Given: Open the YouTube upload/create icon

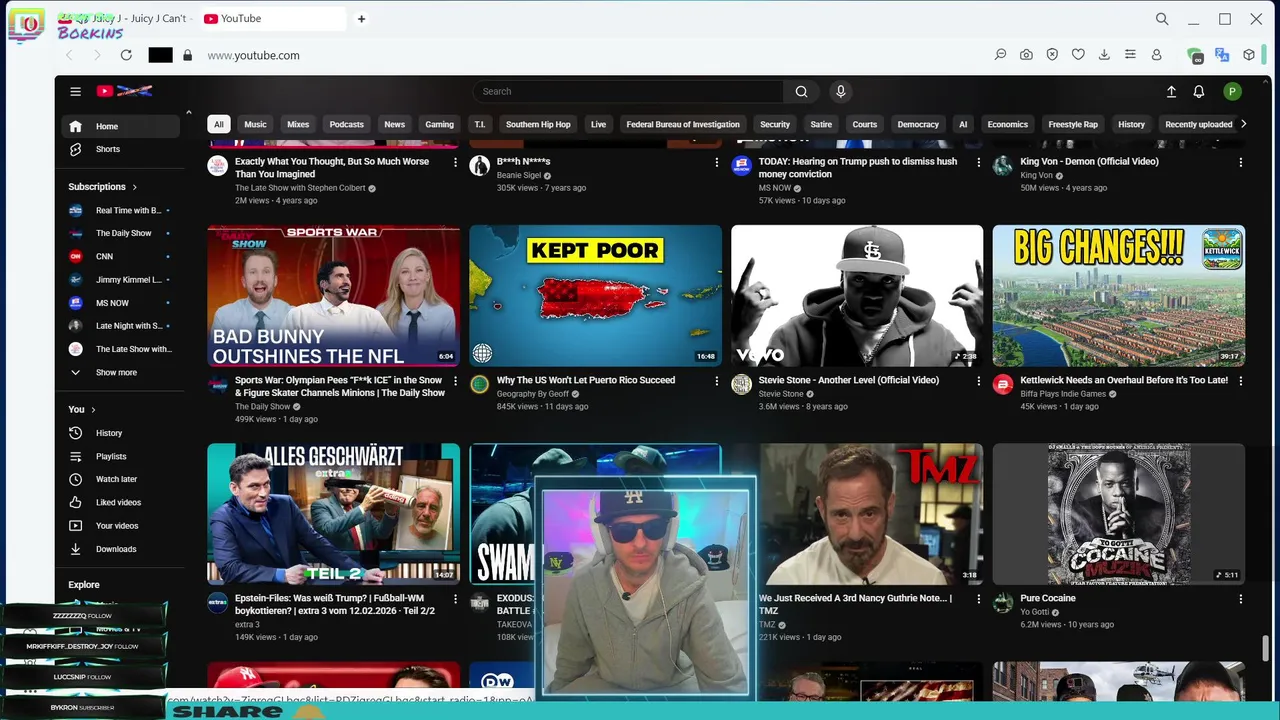Looking at the screenshot, I should coord(1171,91).
